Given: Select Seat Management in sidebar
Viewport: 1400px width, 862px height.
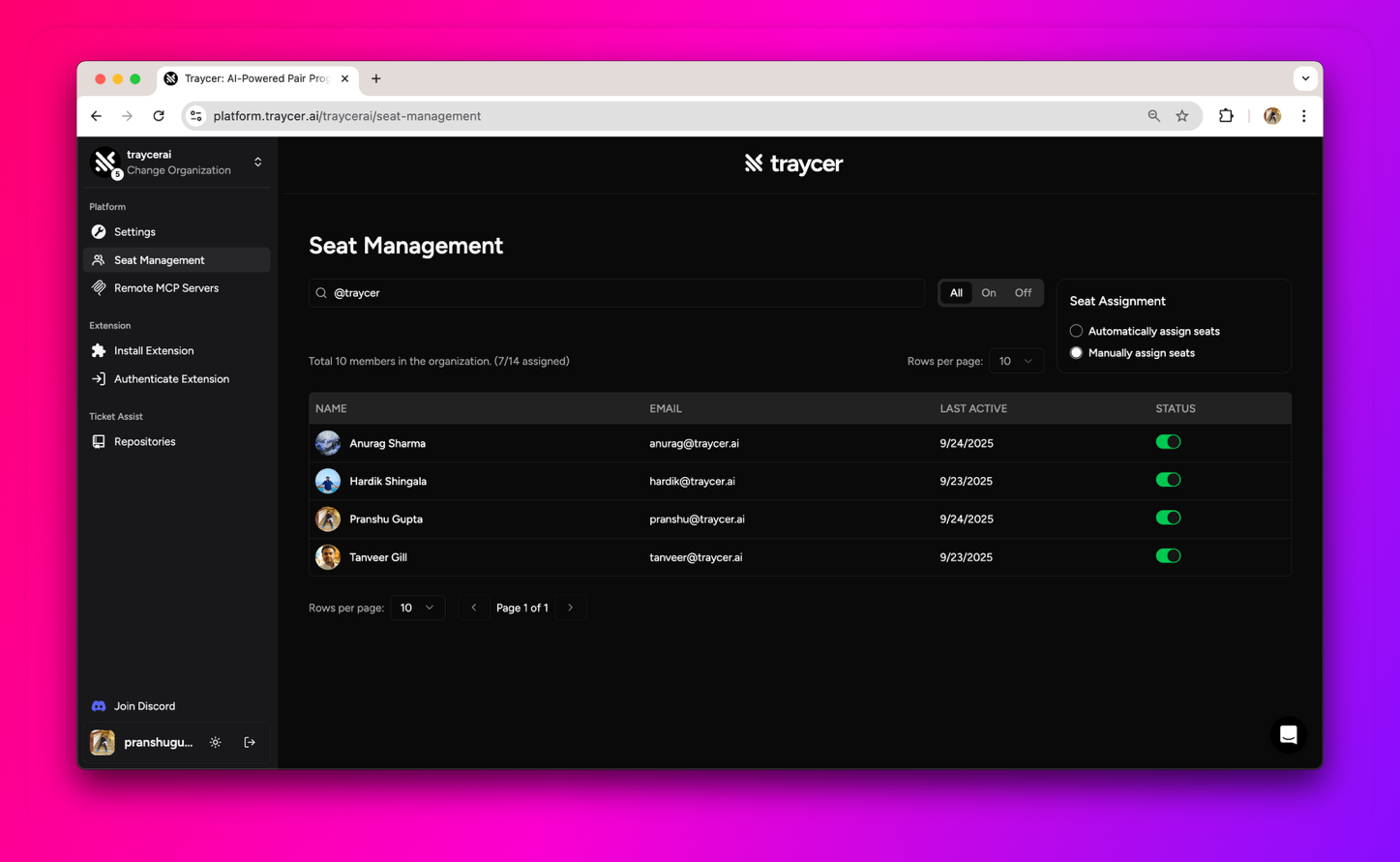Looking at the screenshot, I should coord(176,260).
